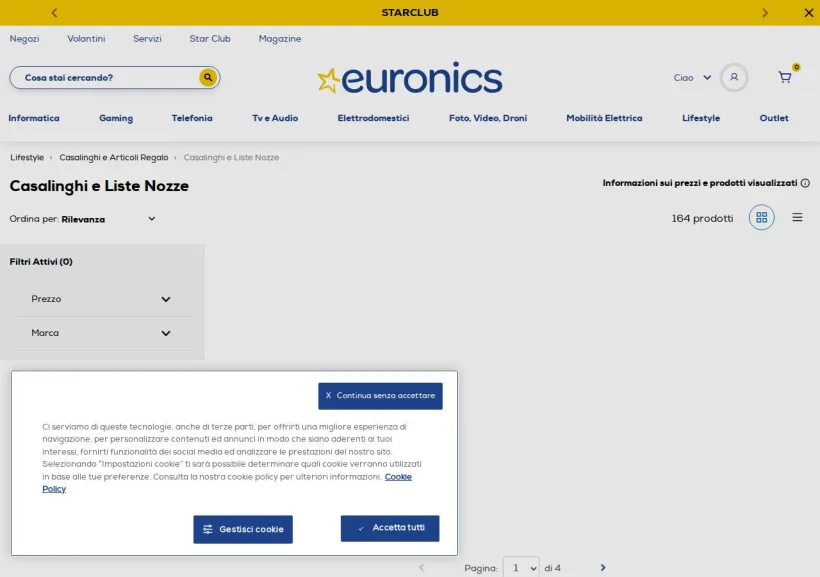
Task: Open the Magazine link
Action: pyautogui.click(x=280, y=39)
